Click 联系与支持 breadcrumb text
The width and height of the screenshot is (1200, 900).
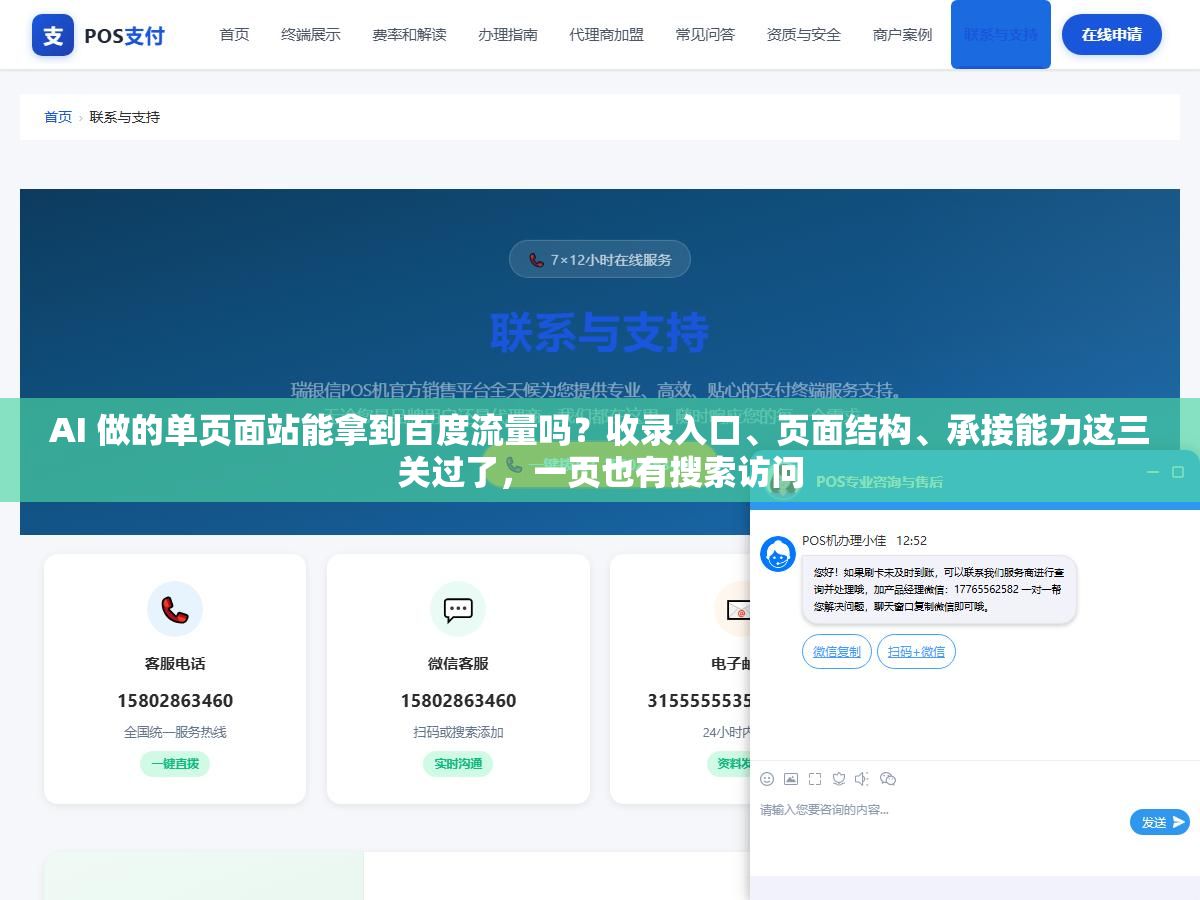(125, 117)
